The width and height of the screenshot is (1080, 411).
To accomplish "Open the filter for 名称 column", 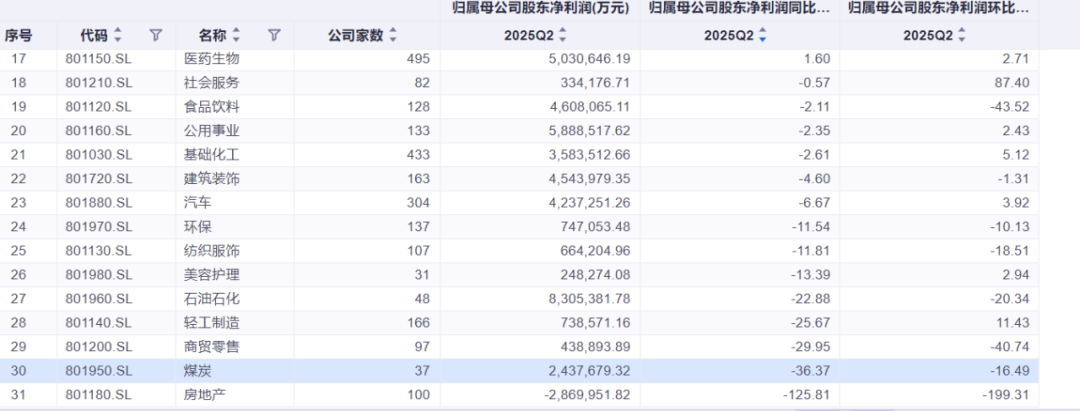I will point(274,35).
